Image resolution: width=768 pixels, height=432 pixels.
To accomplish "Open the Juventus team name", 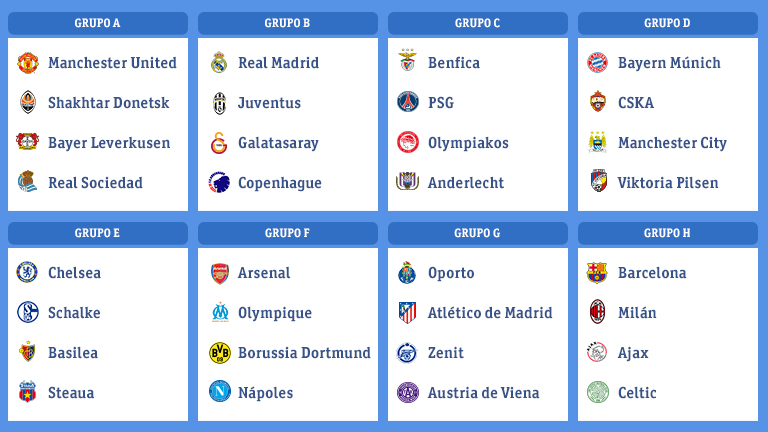I will click(x=269, y=103).
